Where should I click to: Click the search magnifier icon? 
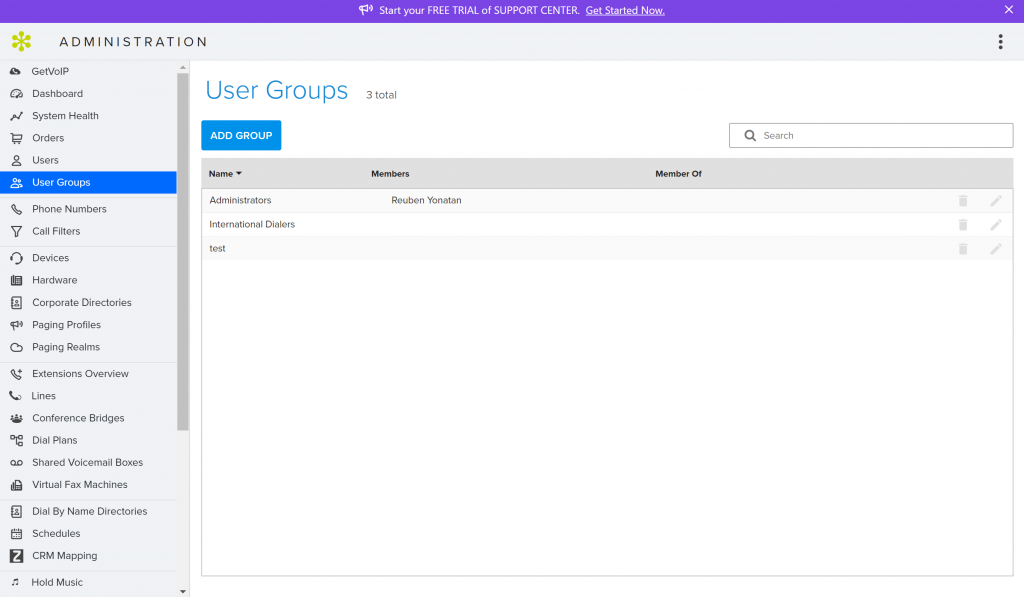tap(750, 135)
